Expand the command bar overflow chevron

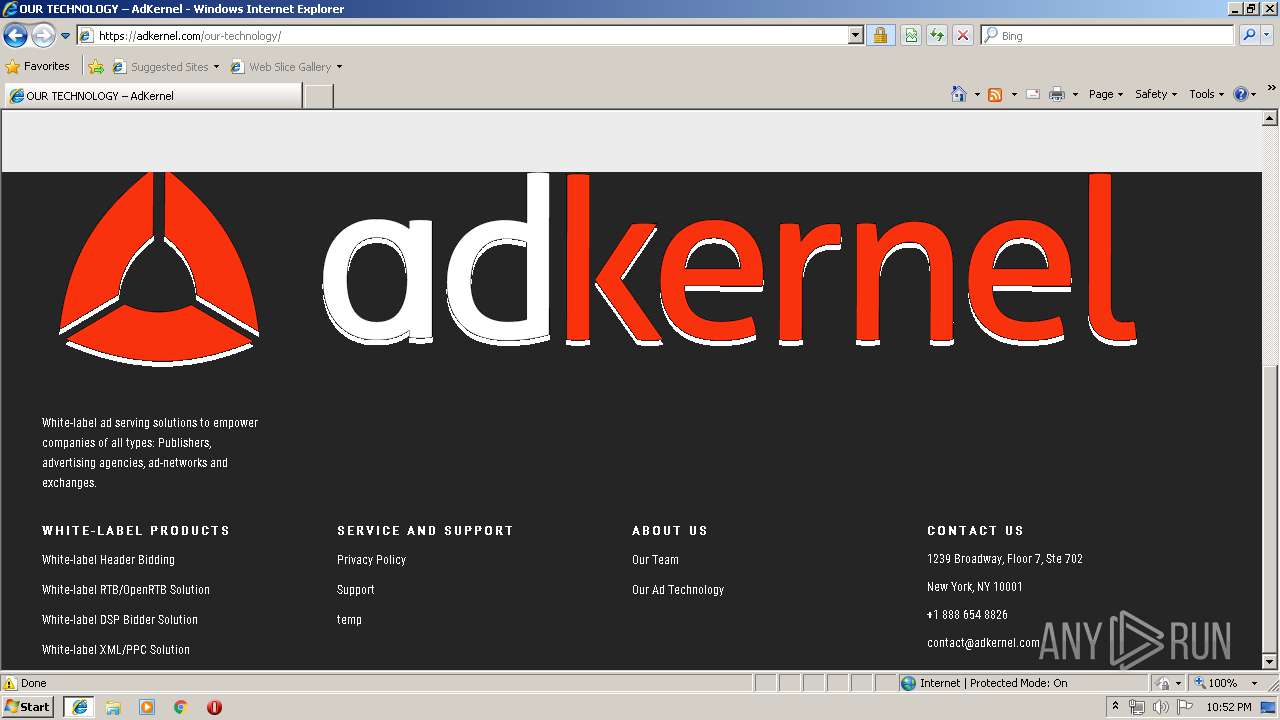pyautogui.click(x=1271, y=88)
